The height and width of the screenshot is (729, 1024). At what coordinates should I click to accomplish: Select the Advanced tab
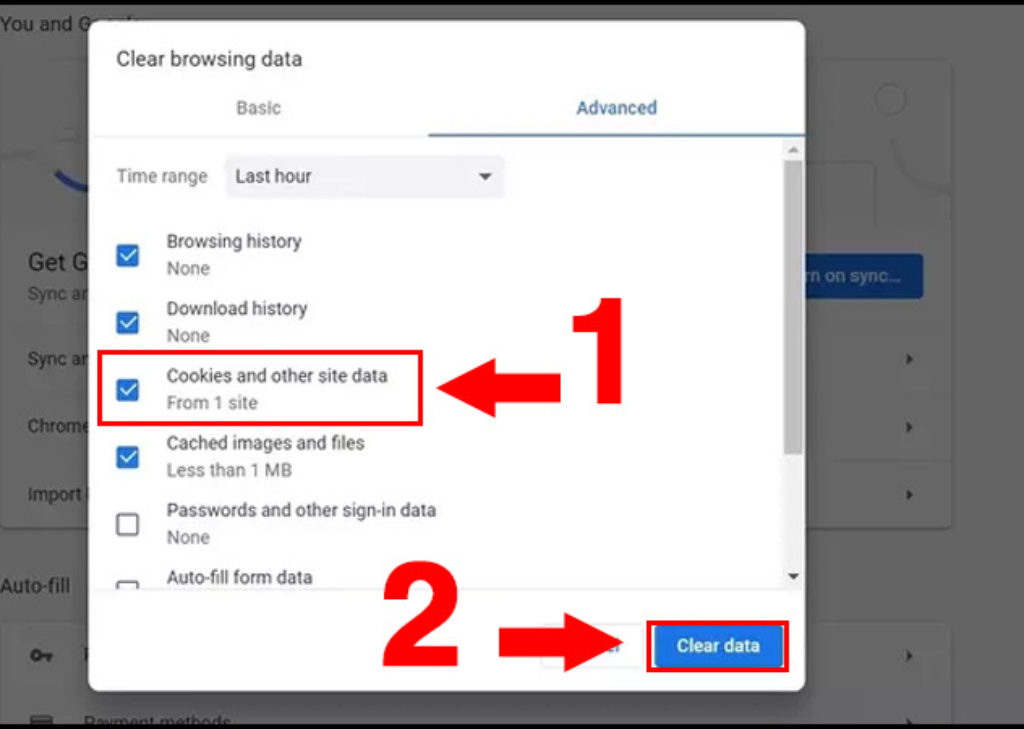(616, 108)
